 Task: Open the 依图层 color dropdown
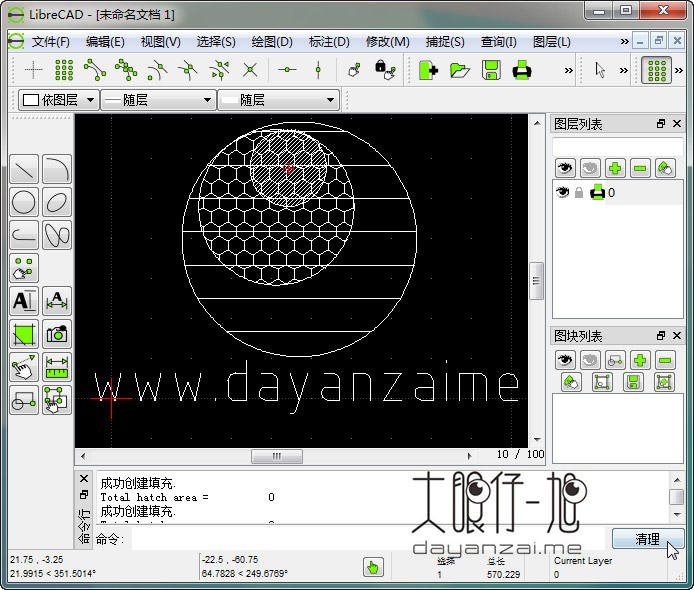[x=59, y=100]
